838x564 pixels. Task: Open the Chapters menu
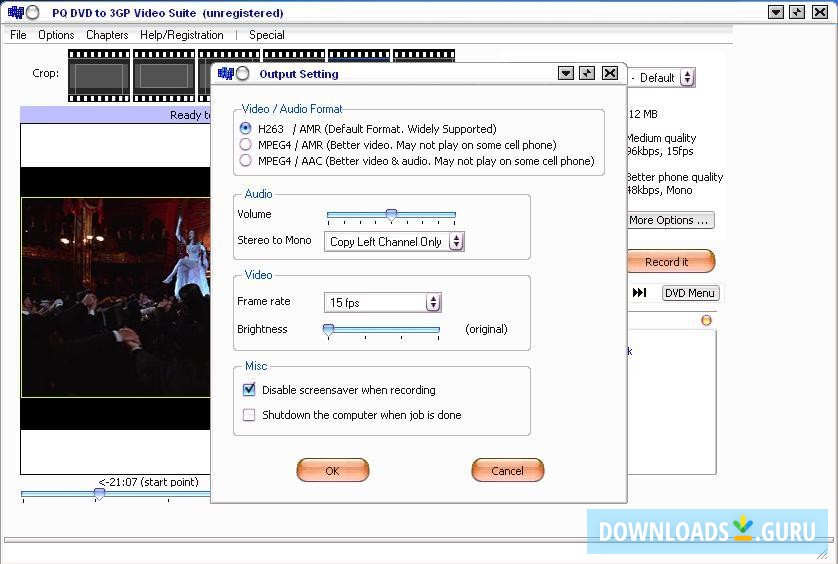(107, 35)
